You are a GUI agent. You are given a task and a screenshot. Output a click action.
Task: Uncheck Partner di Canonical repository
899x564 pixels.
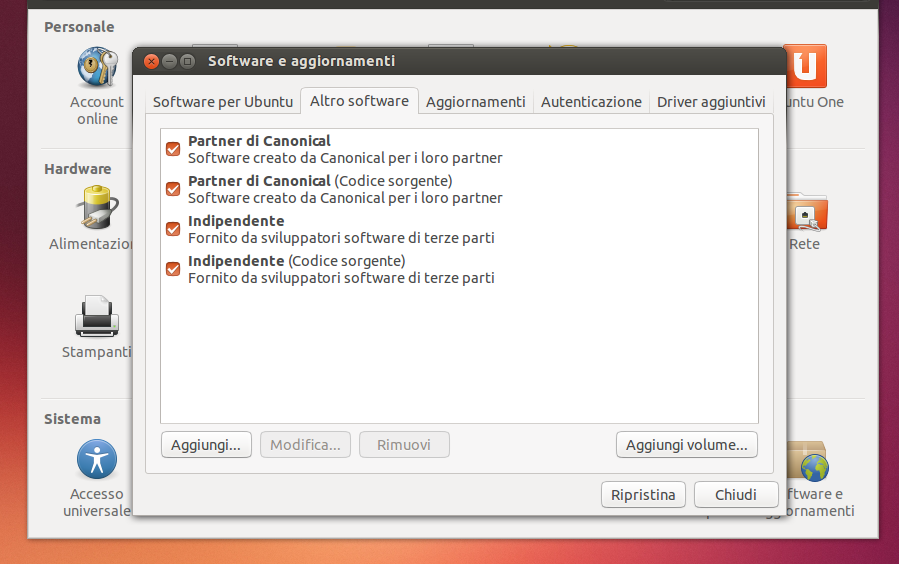[x=173, y=149]
